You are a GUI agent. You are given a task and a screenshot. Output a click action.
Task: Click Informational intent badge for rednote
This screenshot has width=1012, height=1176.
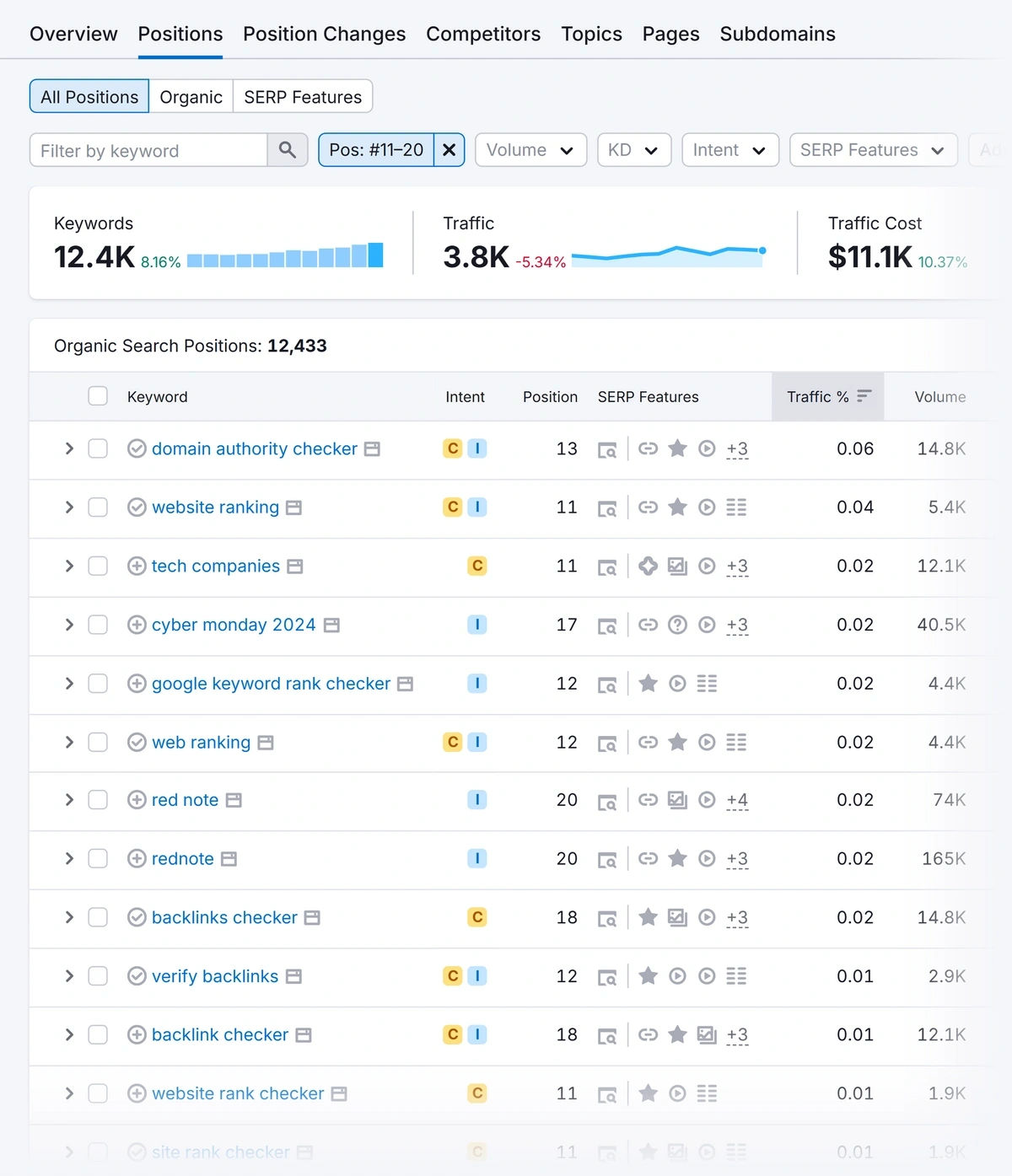click(x=477, y=858)
